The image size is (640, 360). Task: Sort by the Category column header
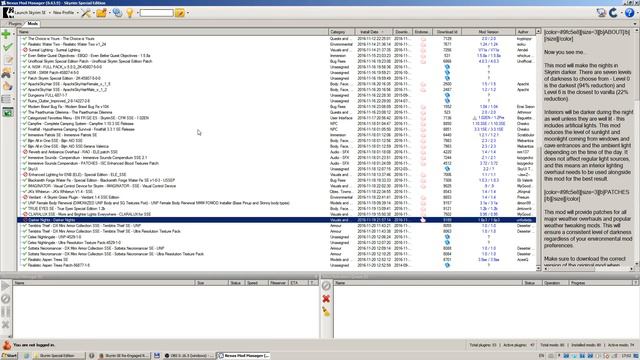click(342, 32)
